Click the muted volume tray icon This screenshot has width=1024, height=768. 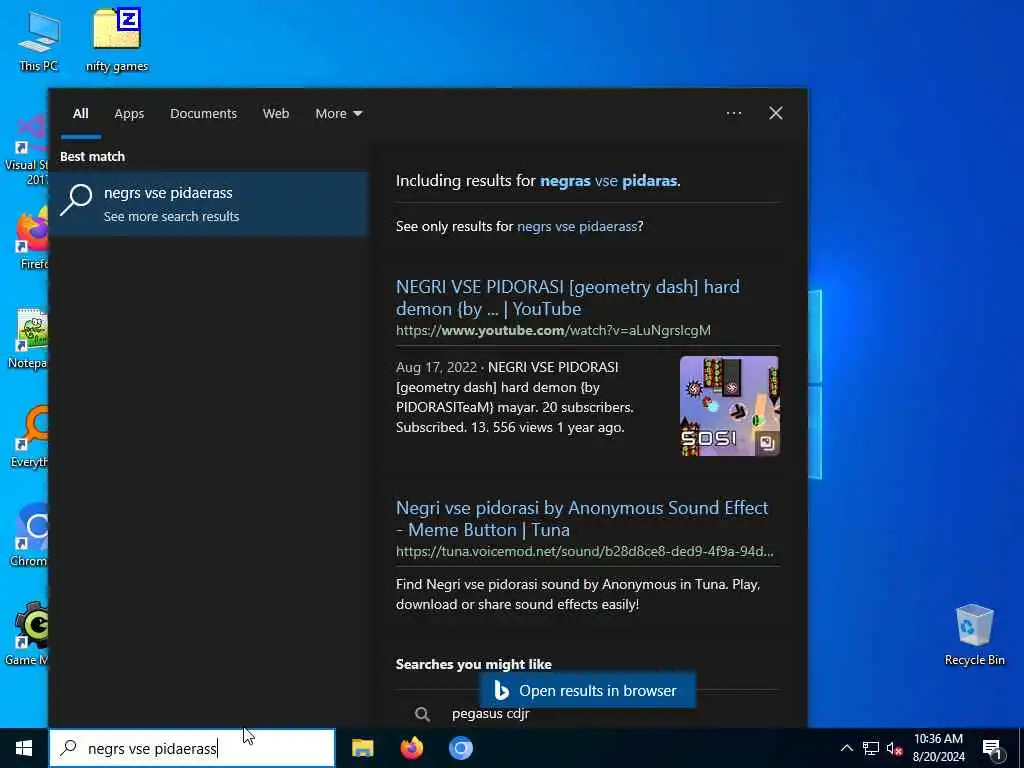894,748
